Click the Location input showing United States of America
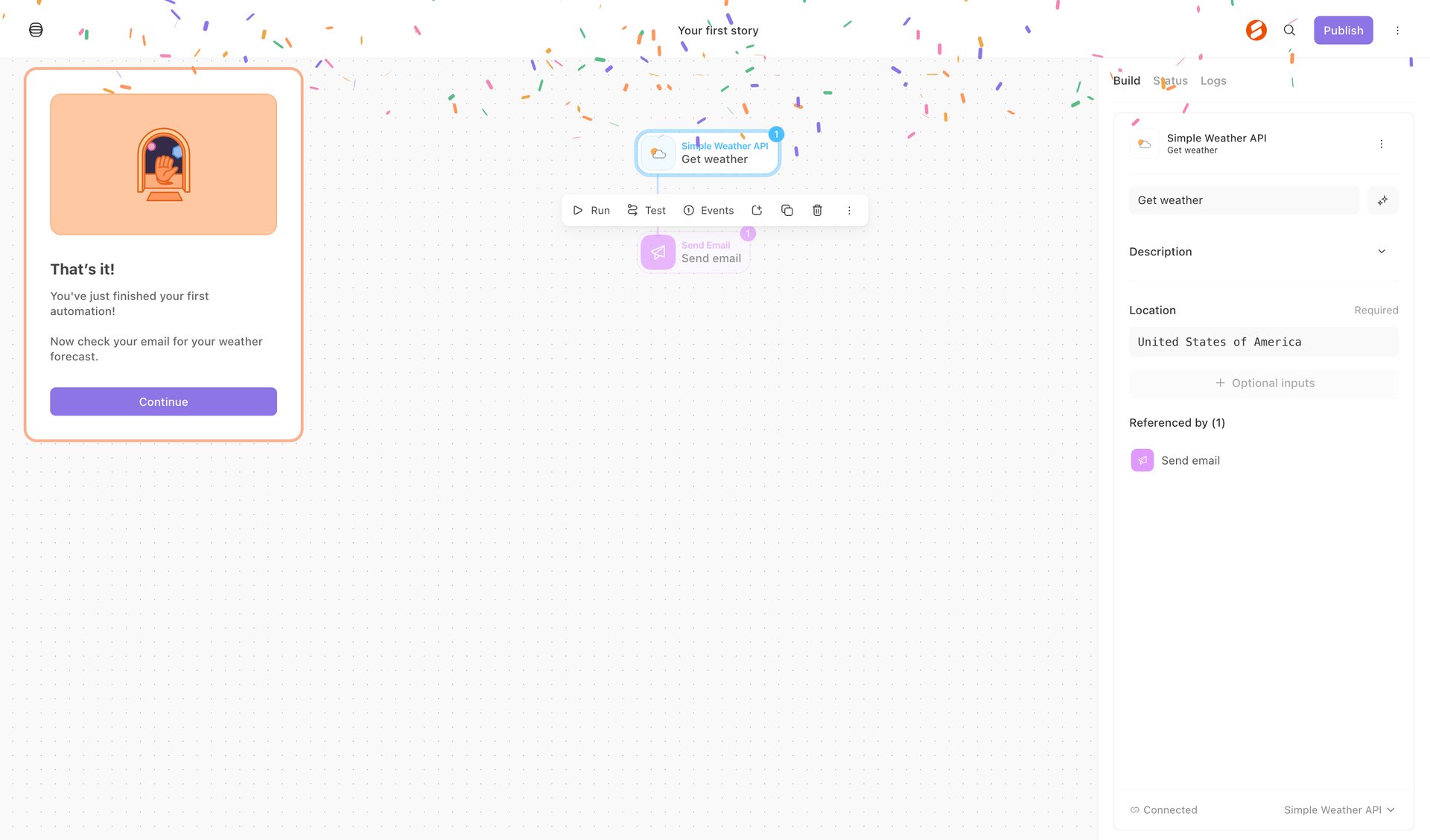 click(x=1263, y=342)
